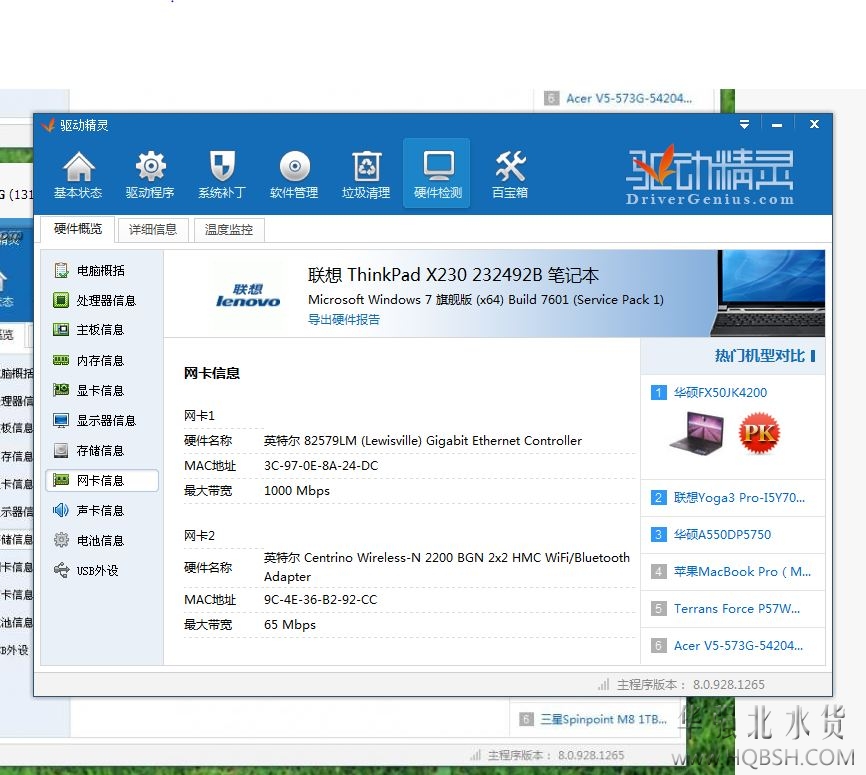866x775 pixels.
Task: Open the Acer V5-573G-54204 link in front window
Action: coord(738,646)
